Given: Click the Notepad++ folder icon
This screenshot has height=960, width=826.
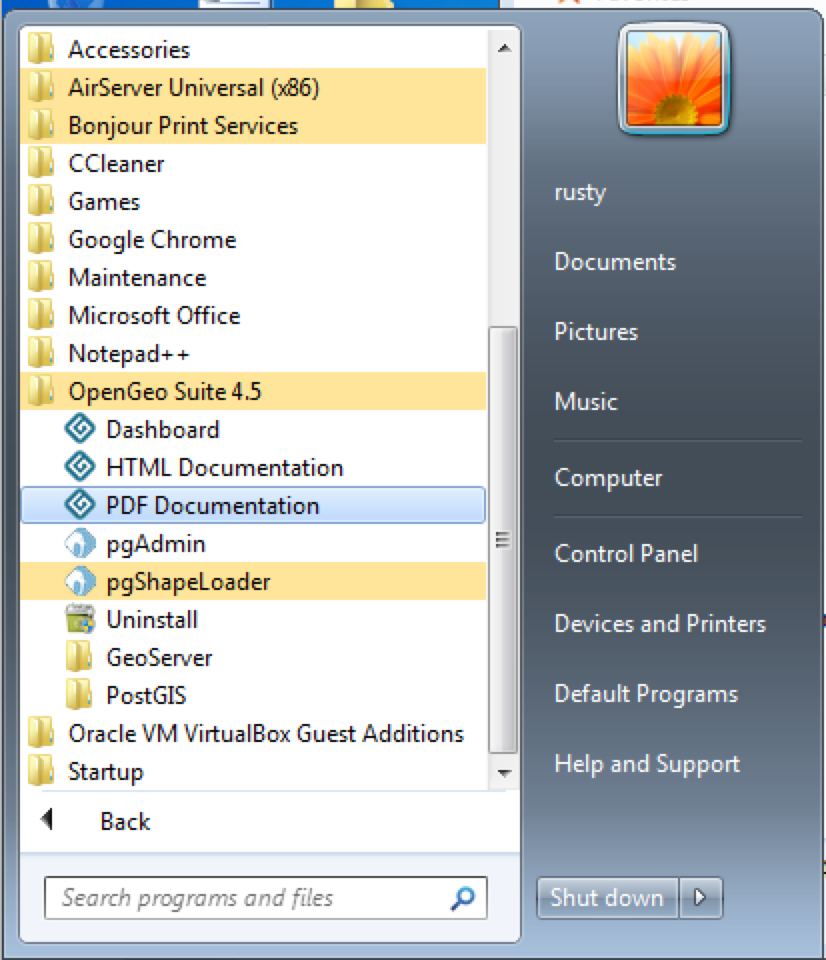Looking at the screenshot, I should point(42,353).
